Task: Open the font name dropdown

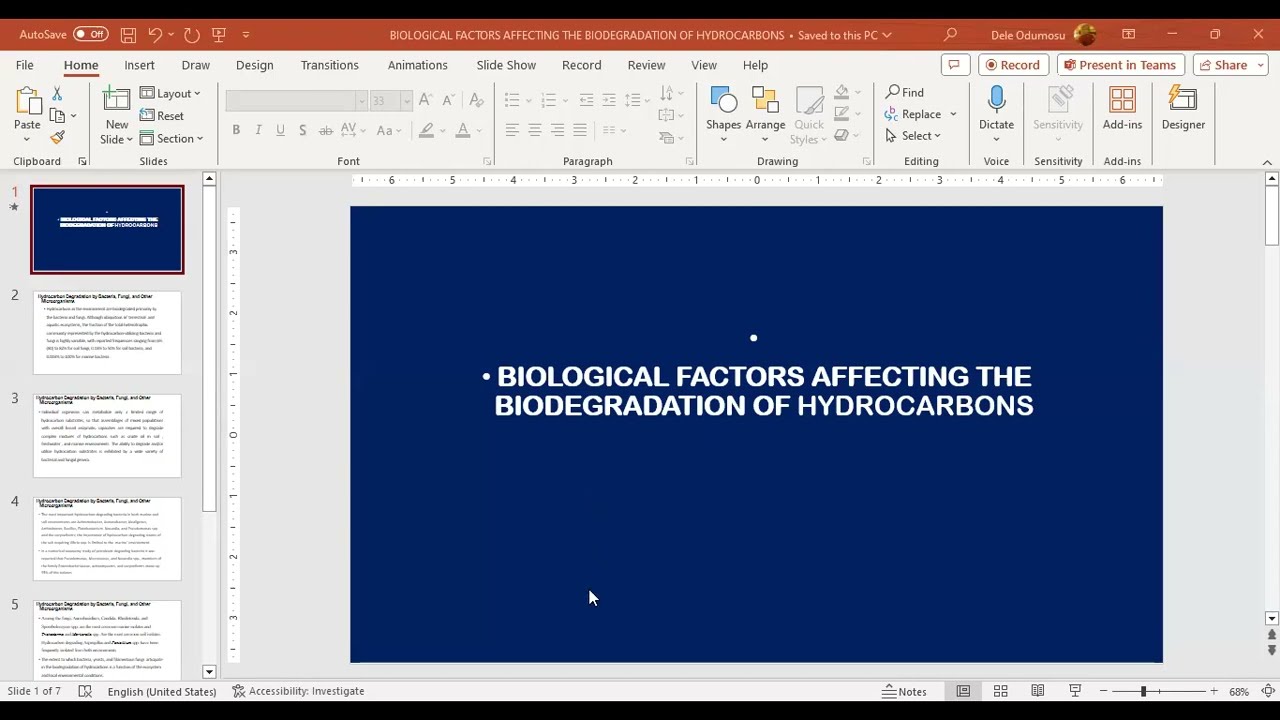Action: [x=361, y=101]
